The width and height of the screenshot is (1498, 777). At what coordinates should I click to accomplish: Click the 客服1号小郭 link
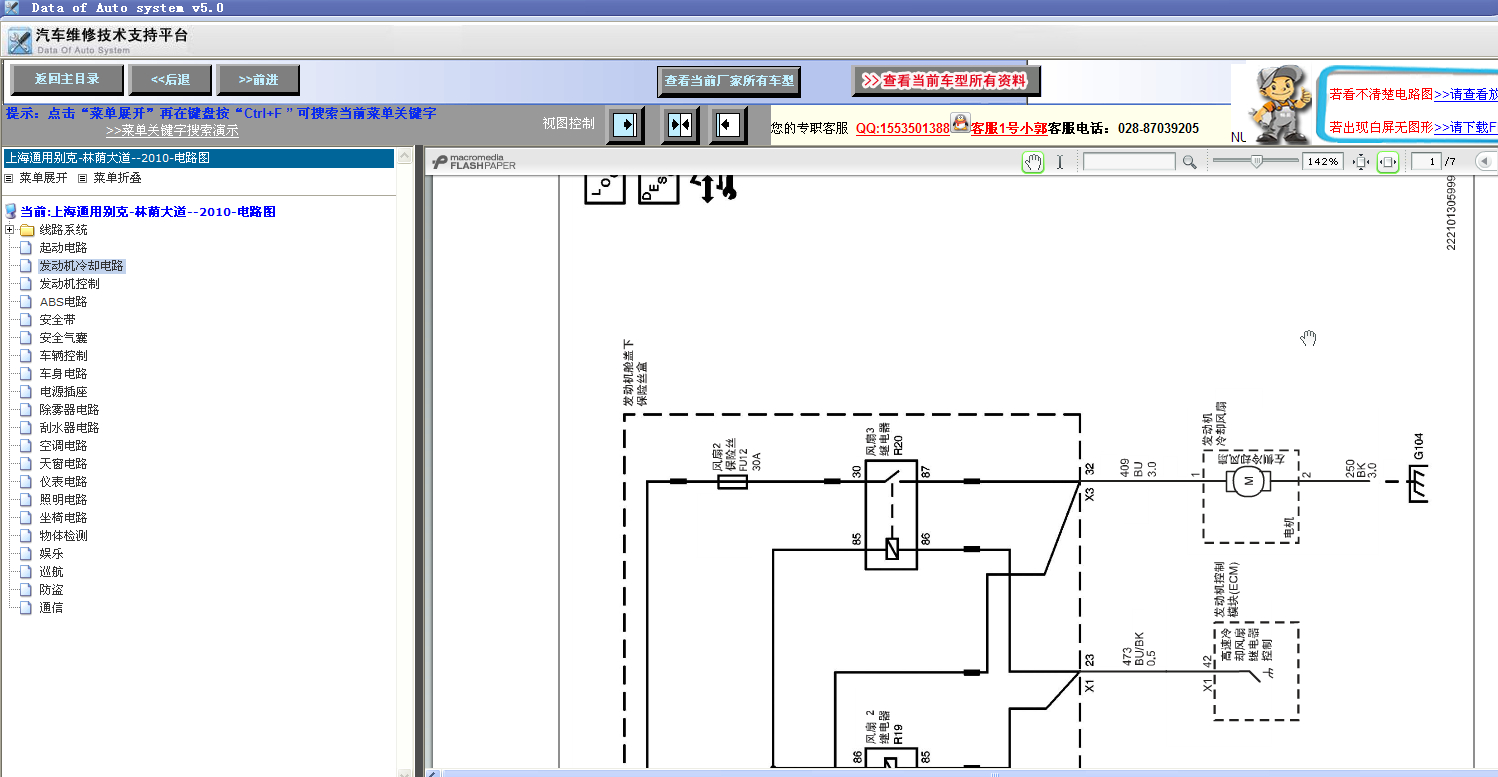(1009, 128)
